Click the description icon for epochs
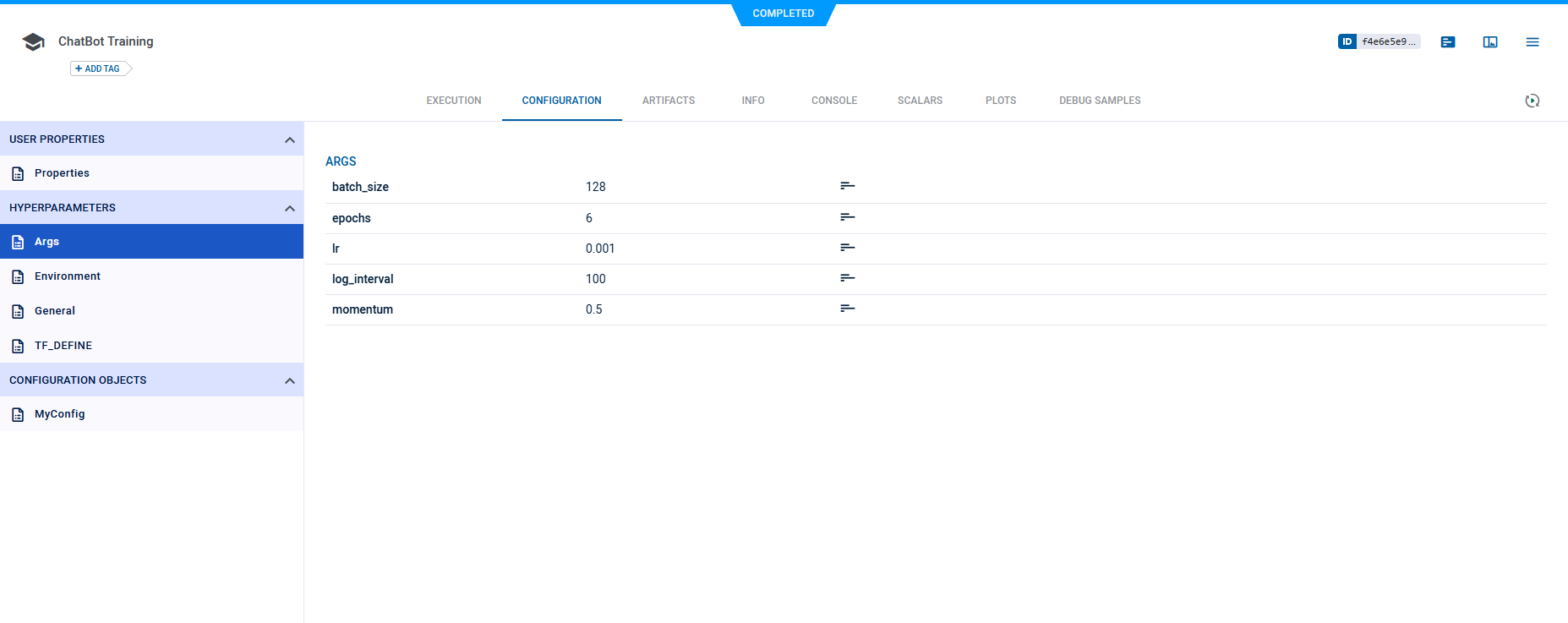This screenshot has width=1568, height=623. pos(848,217)
